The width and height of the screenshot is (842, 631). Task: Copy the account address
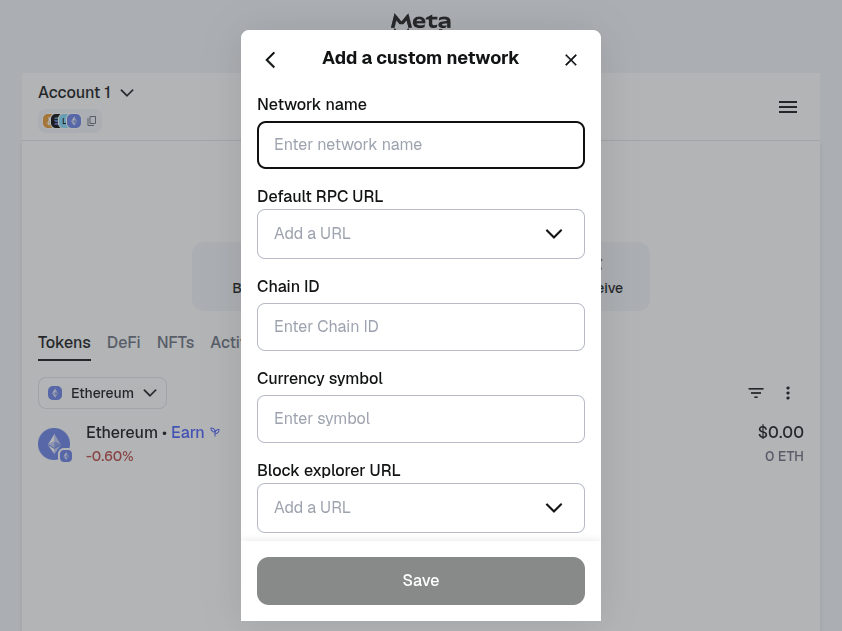[91, 120]
